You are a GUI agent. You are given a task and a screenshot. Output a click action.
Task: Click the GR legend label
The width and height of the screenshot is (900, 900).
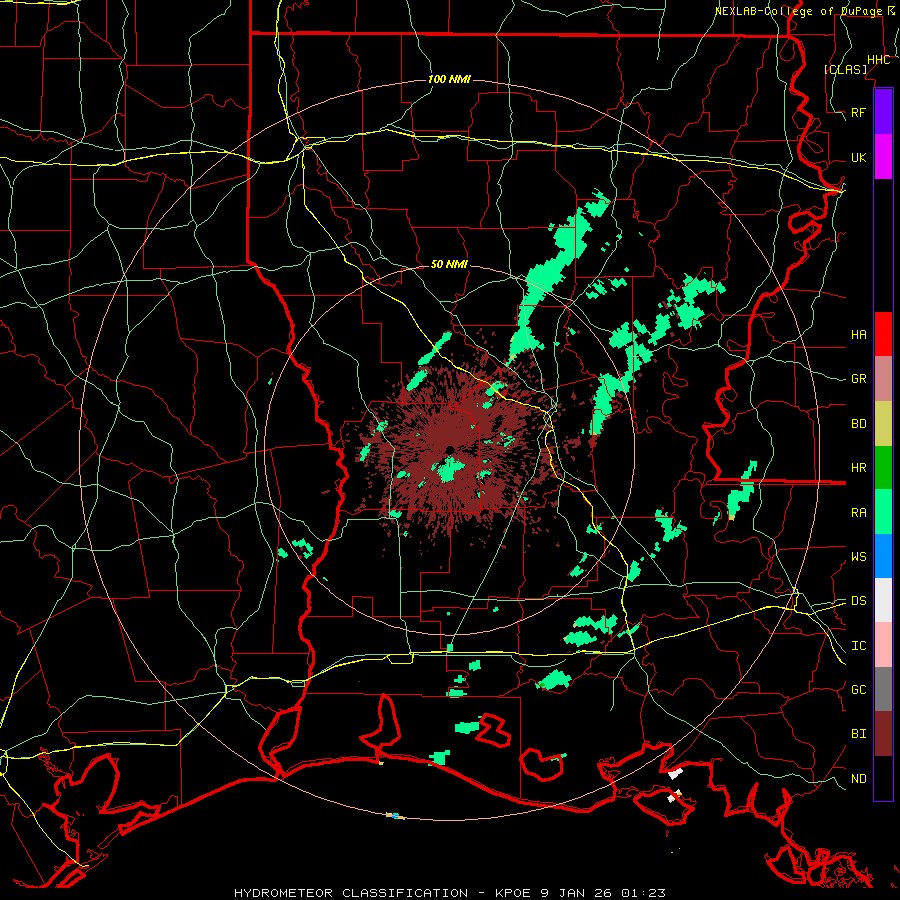pos(858,379)
